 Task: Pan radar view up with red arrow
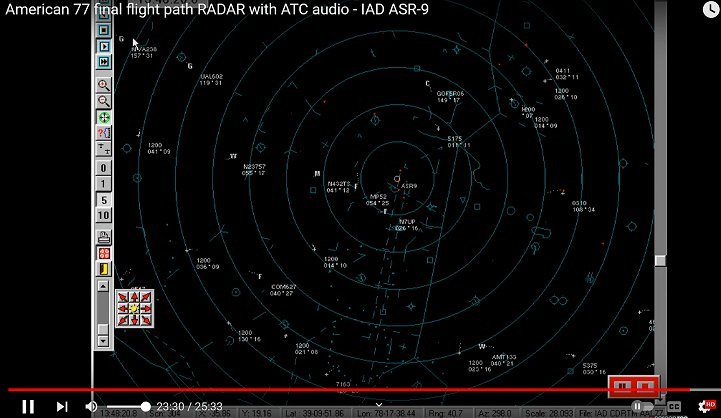(x=134, y=298)
